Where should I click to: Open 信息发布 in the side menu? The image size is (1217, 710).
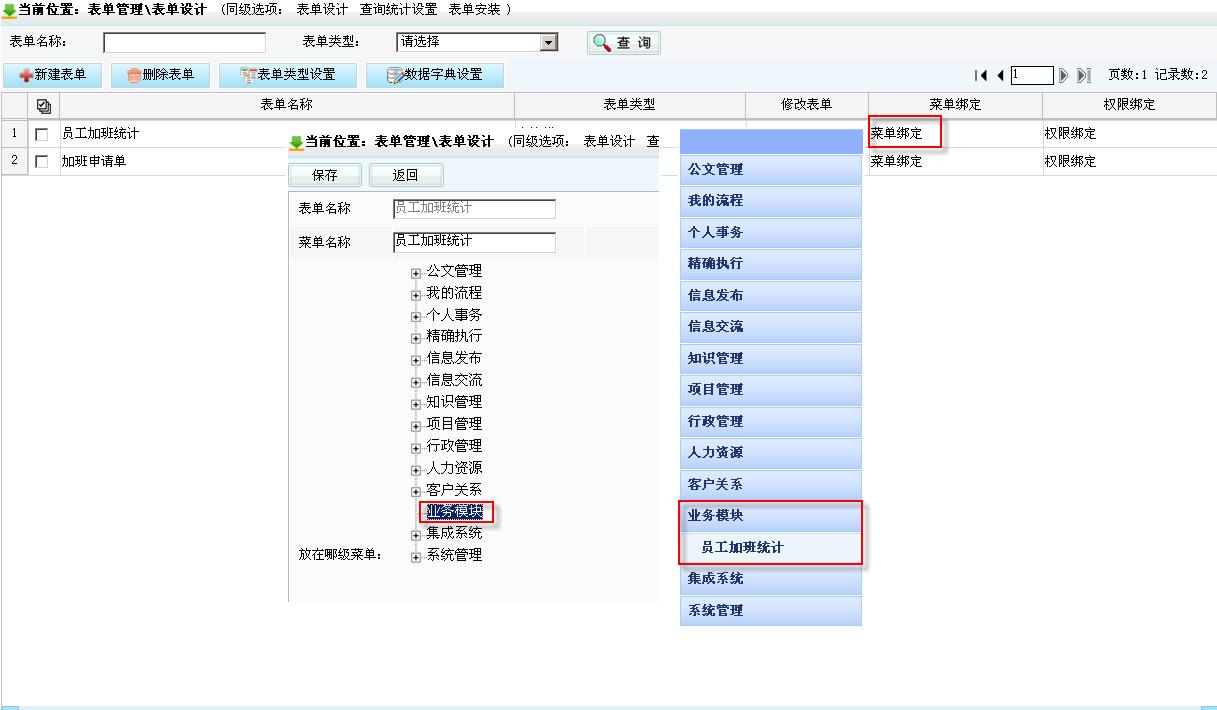[x=771, y=296]
